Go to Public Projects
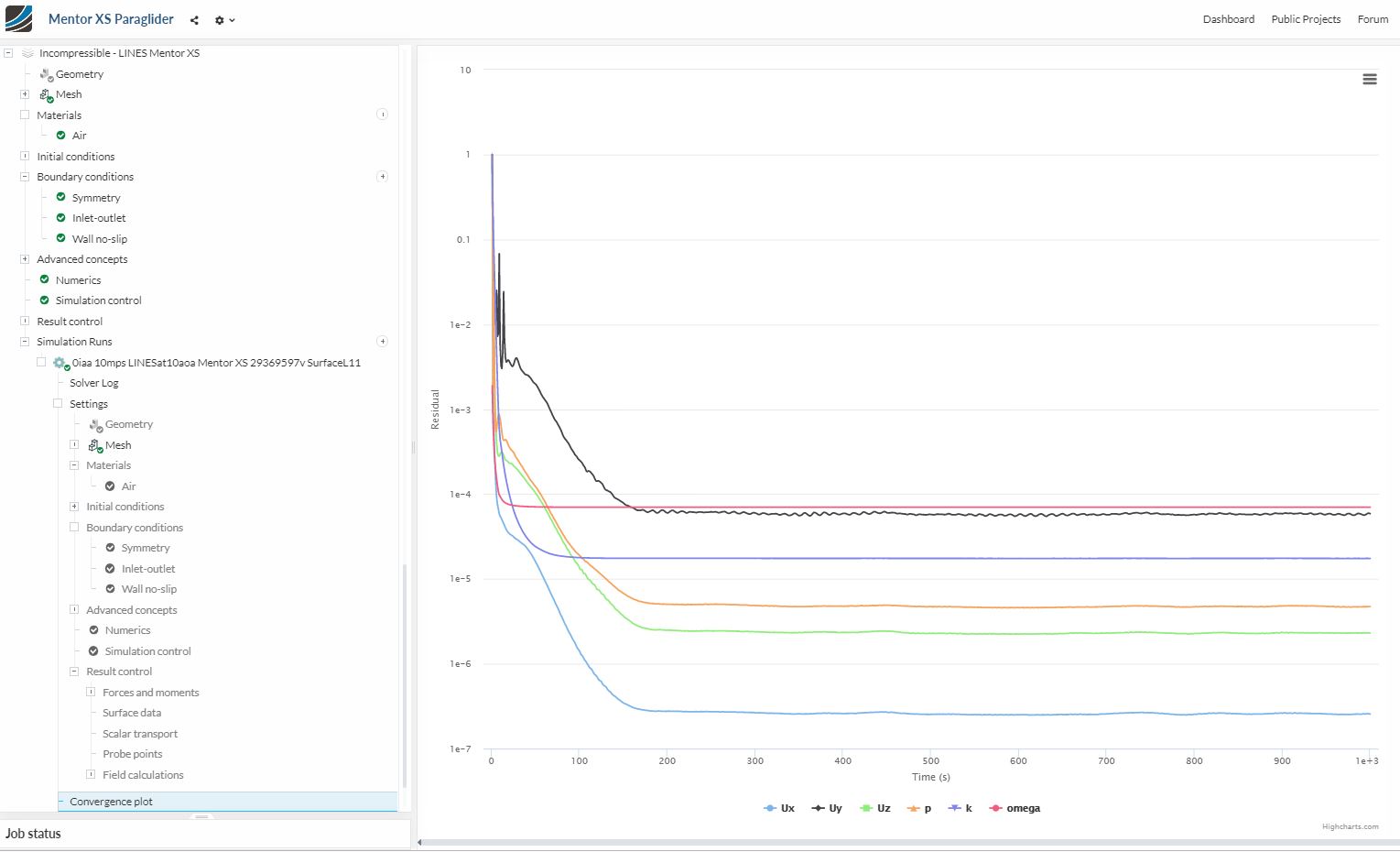This screenshot has width=1400, height=852. [x=1306, y=19]
